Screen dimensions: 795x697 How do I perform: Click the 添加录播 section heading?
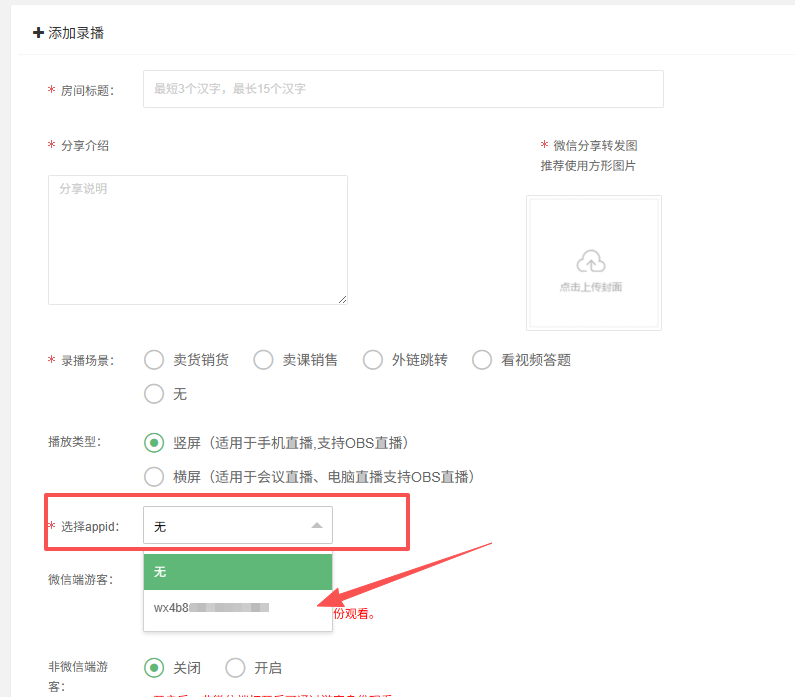point(76,33)
